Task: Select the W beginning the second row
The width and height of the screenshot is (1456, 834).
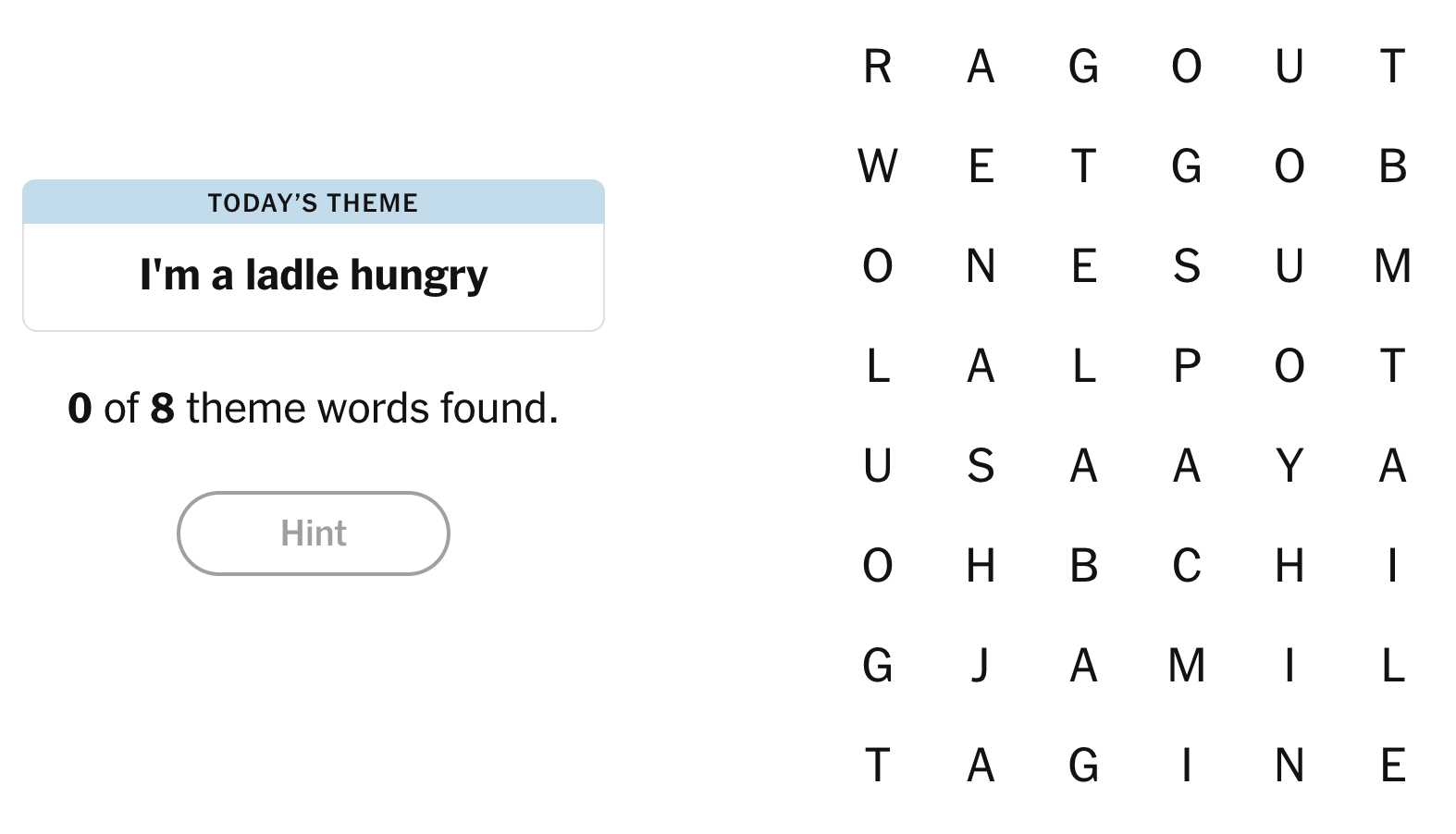Action: 879,167
